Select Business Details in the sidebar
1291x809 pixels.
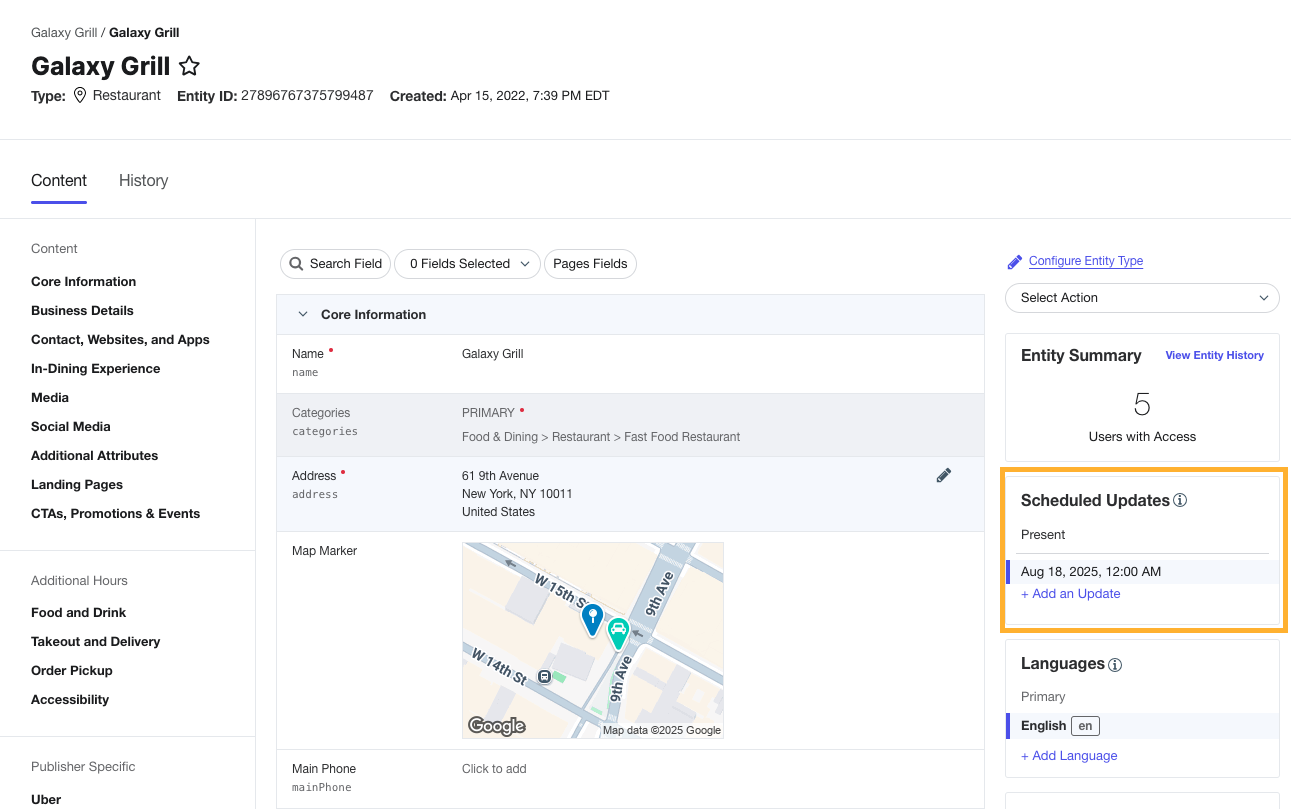click(82, 310)
